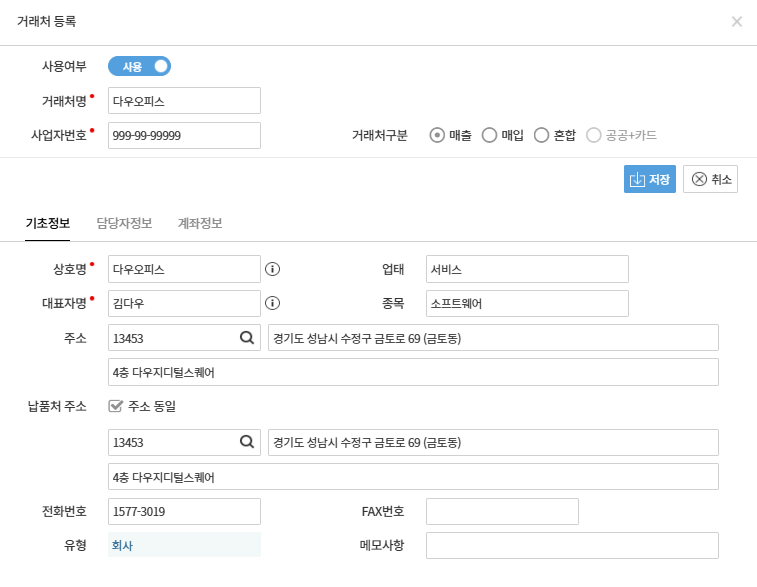Select the 매입 radio option
Viewport: 757px width, 587px height.
pos(489,135)
